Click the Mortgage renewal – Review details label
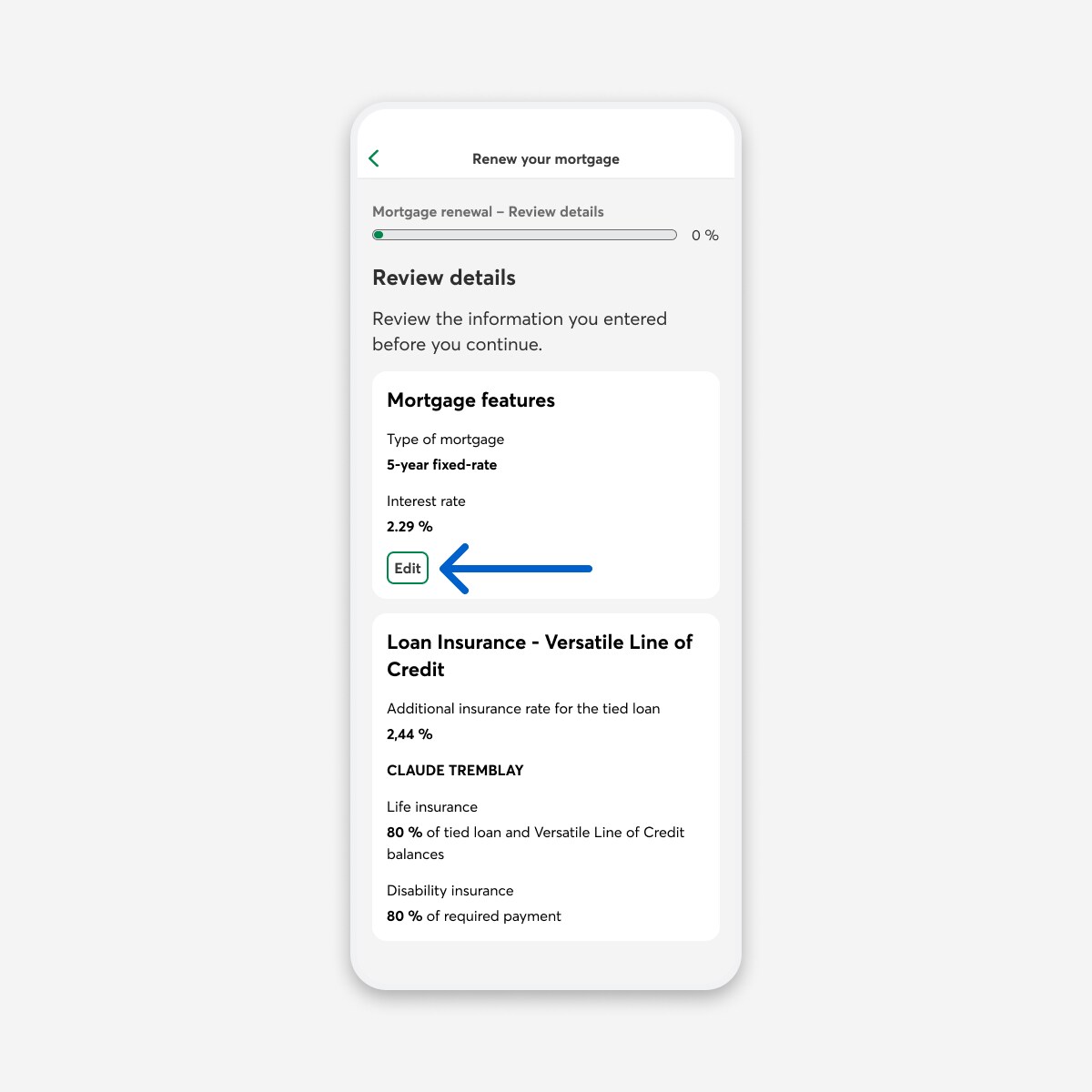 pyautogui.click(x=488, y=212)
